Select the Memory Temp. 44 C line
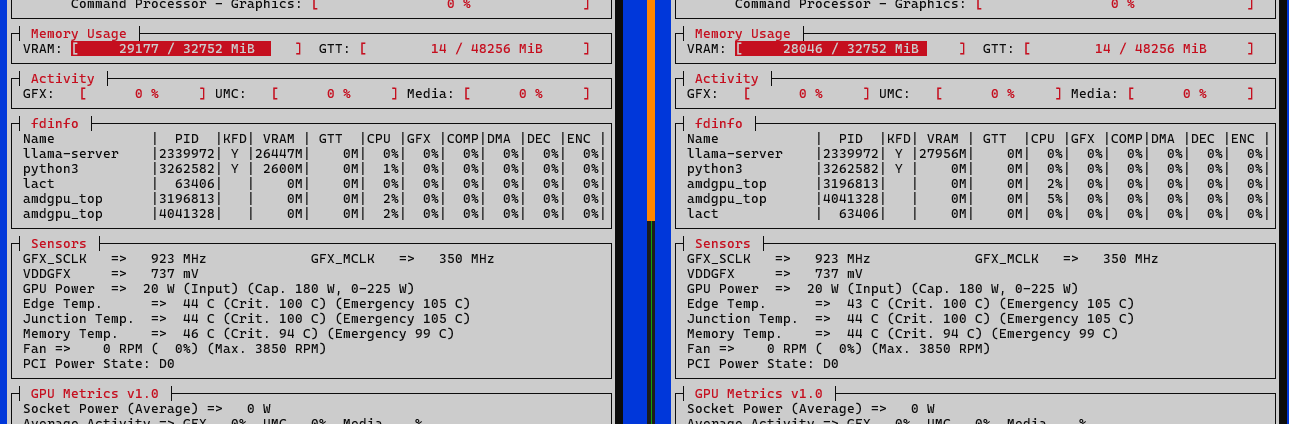The height and width of the screenshot is (424, 1289). point(902,334)
